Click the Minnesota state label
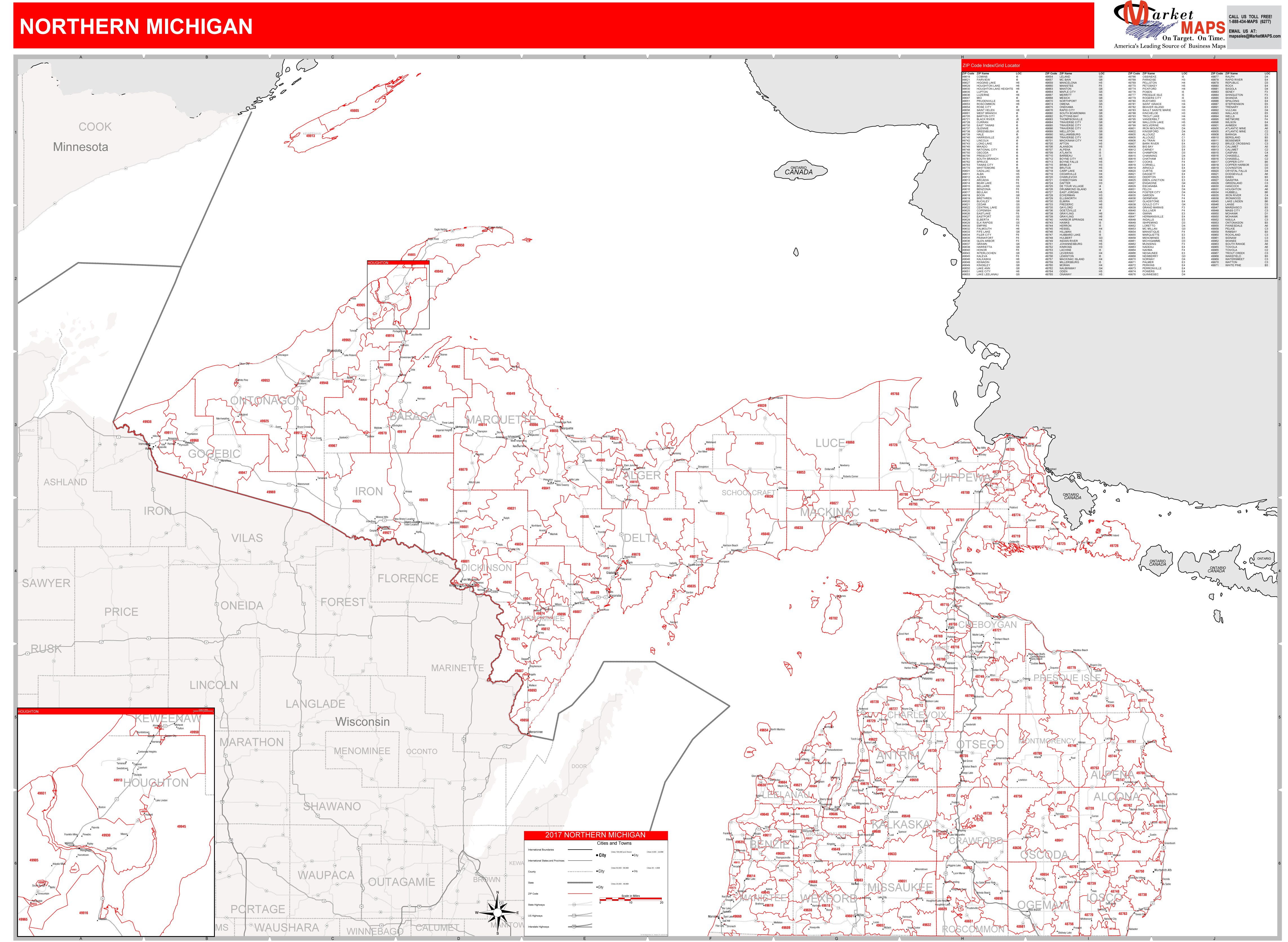Viewport: 1288px width, 942px height. pos(80,146)
